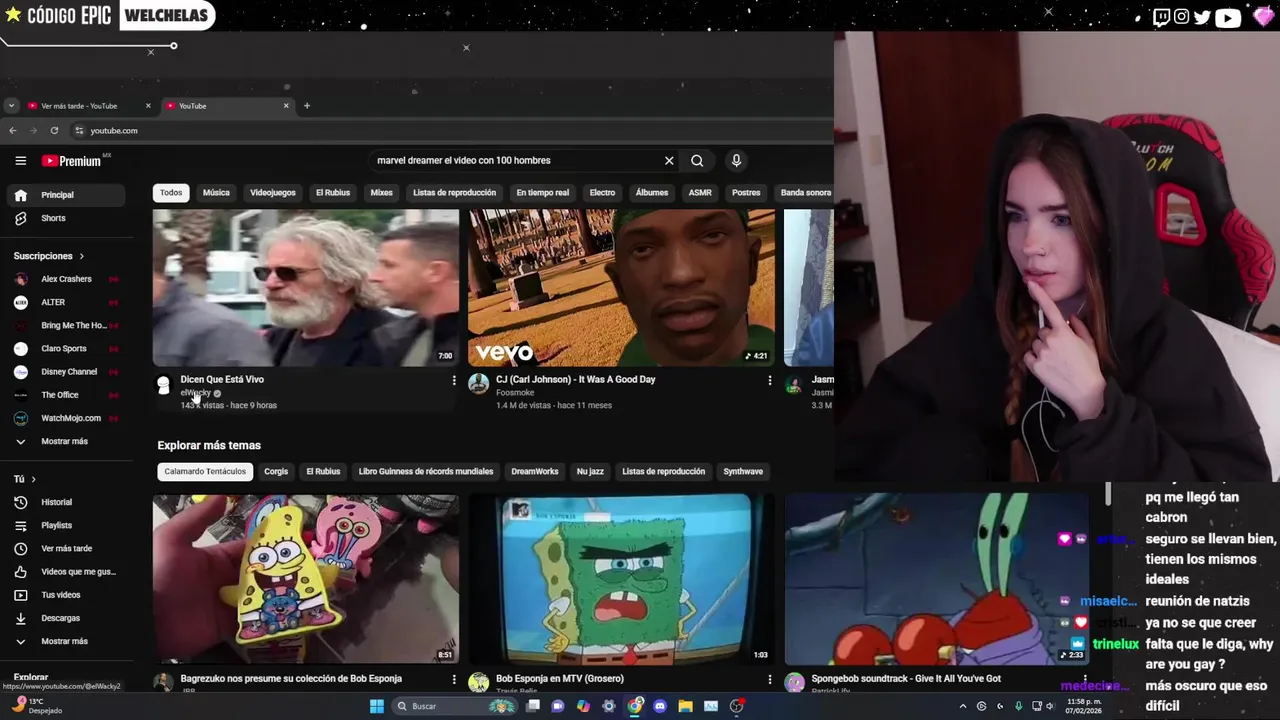Screen dimensions: 1280x720
Task: Expand 'Mostrar más' under Suscripciones
Action: pos(64,441)
